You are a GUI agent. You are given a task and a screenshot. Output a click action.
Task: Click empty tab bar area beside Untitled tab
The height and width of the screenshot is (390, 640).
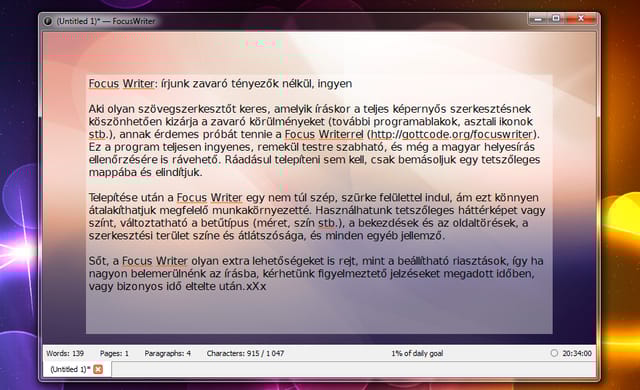coord(353,370)
